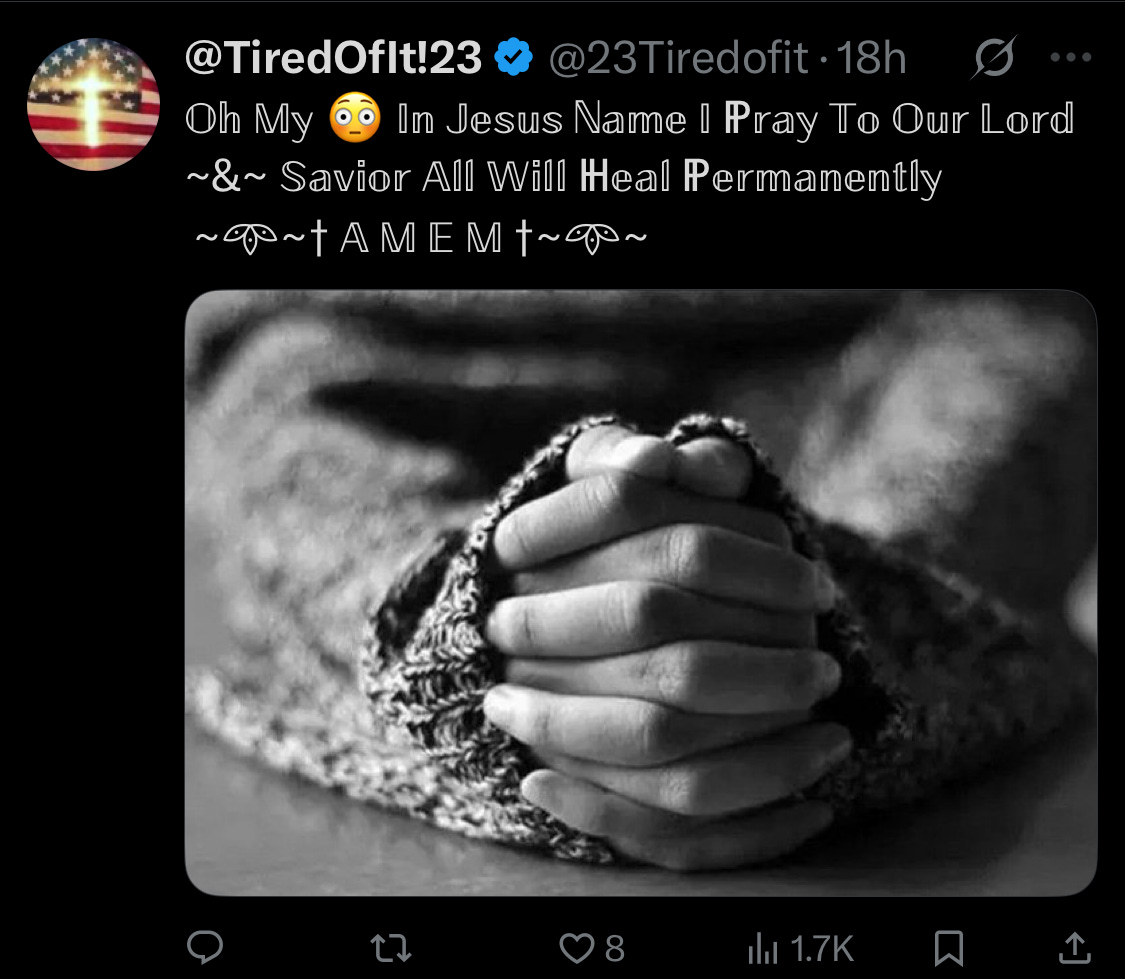Open the 18h timestamp permalink
This screenshot has height=979, width=1125.
click(x=871, y=57)
